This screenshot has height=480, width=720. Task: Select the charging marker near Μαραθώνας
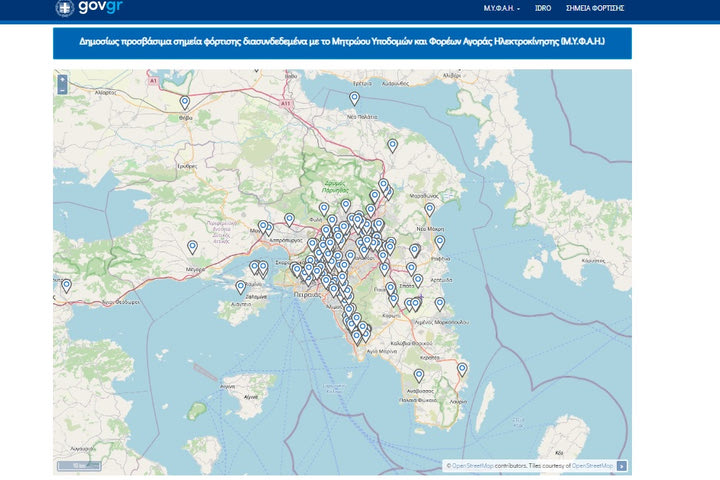(429, 210)
